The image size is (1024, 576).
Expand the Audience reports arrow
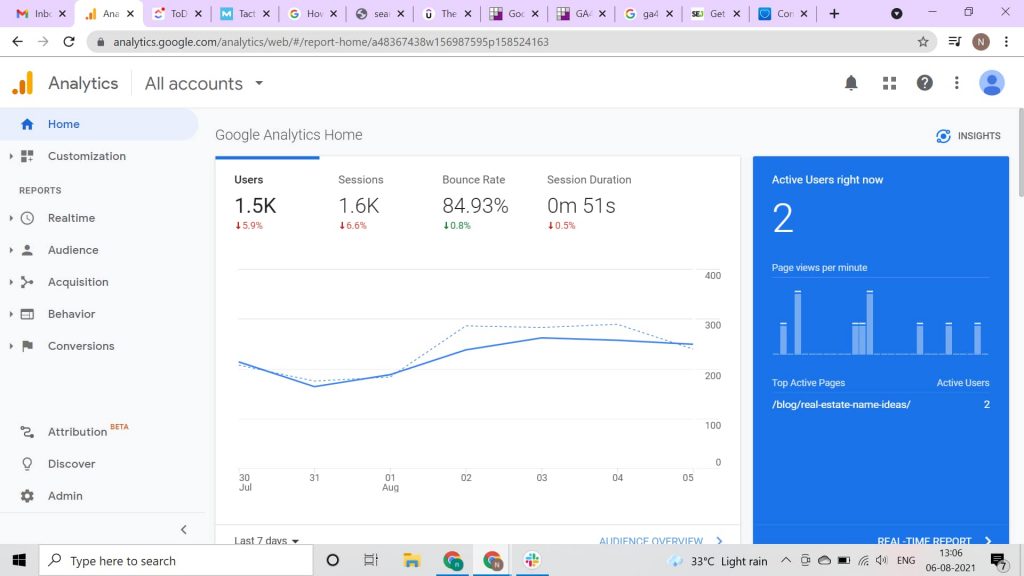click(x=10, y=250)
